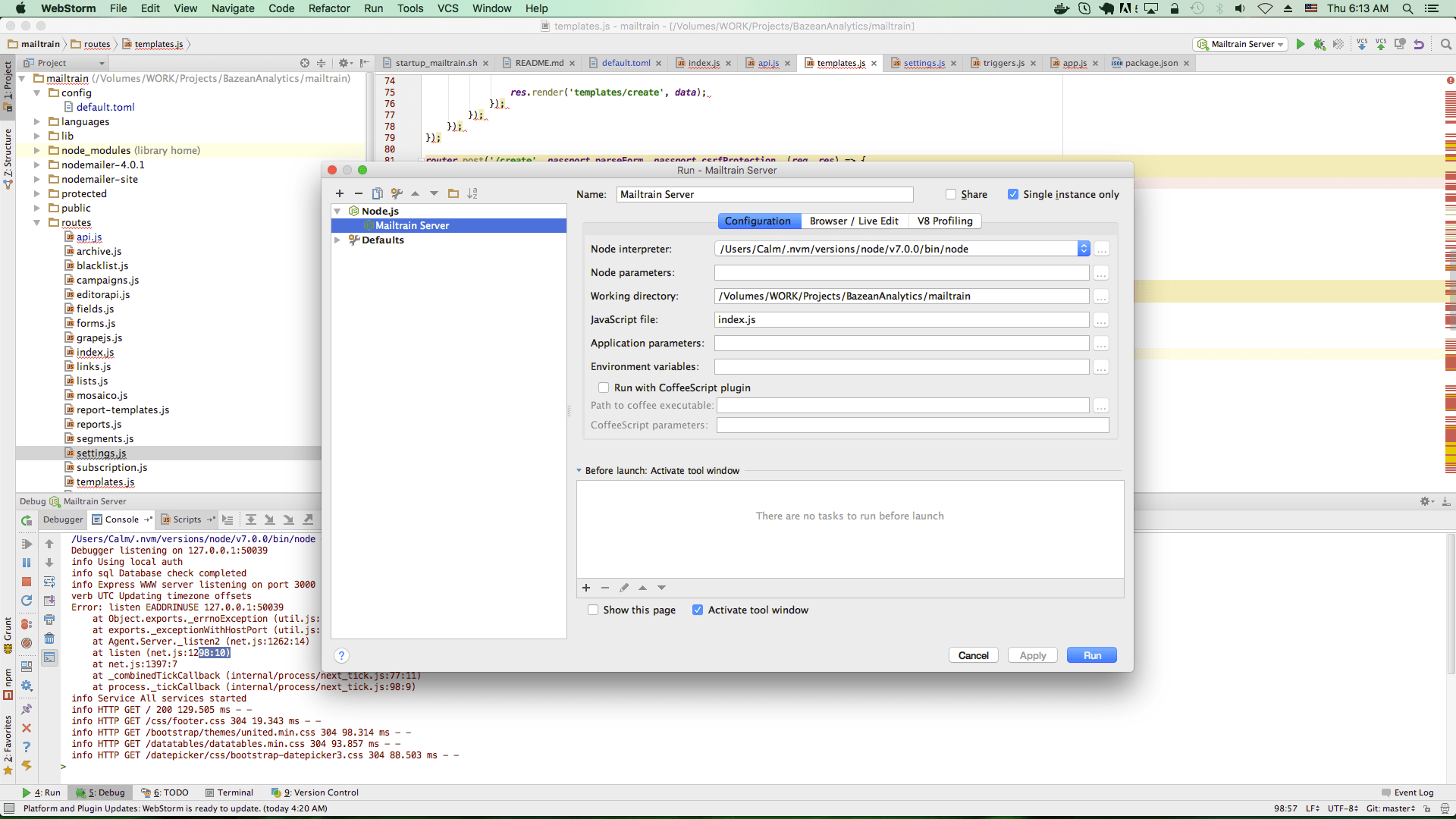Click the Debug bug icon in the main toolbar
The height and width of the screenshot is (819, 1456).
[1319, 44]
